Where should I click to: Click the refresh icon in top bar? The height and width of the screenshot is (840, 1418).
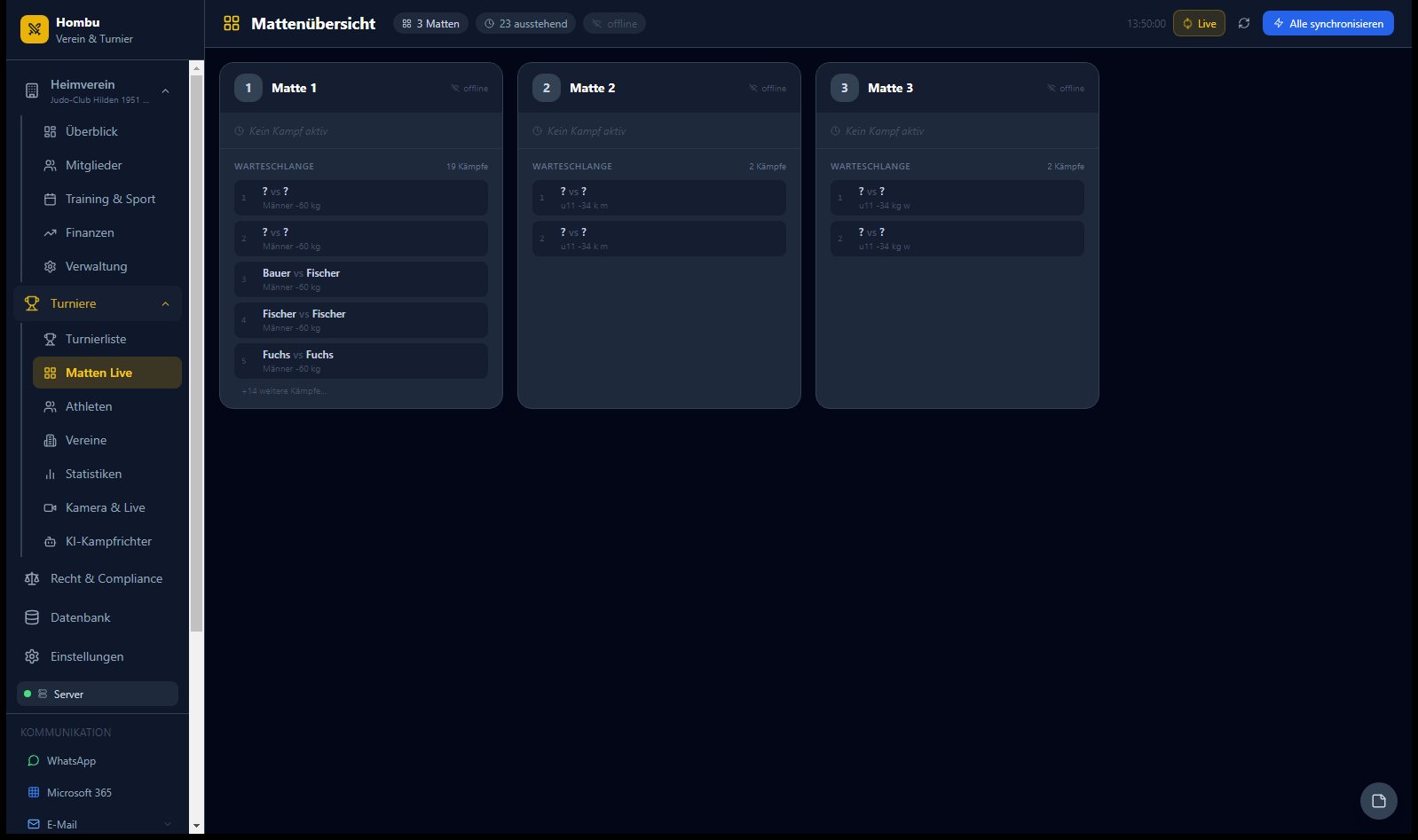click(x=1244, y=23)
